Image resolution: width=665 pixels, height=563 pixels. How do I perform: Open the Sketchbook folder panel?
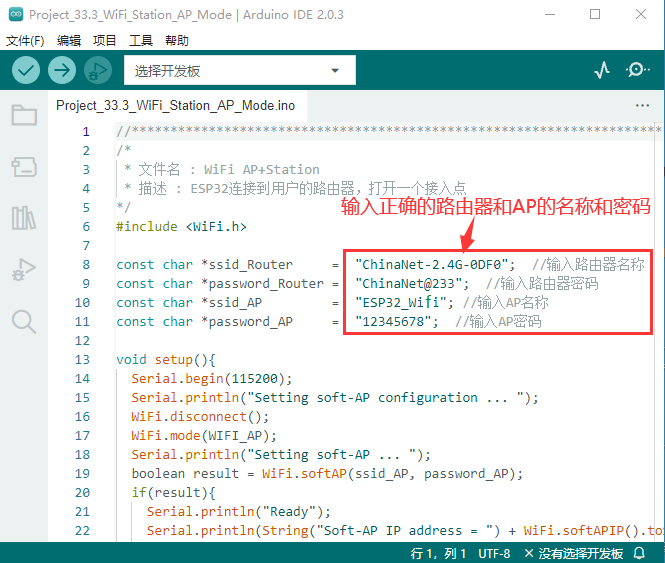23,115
